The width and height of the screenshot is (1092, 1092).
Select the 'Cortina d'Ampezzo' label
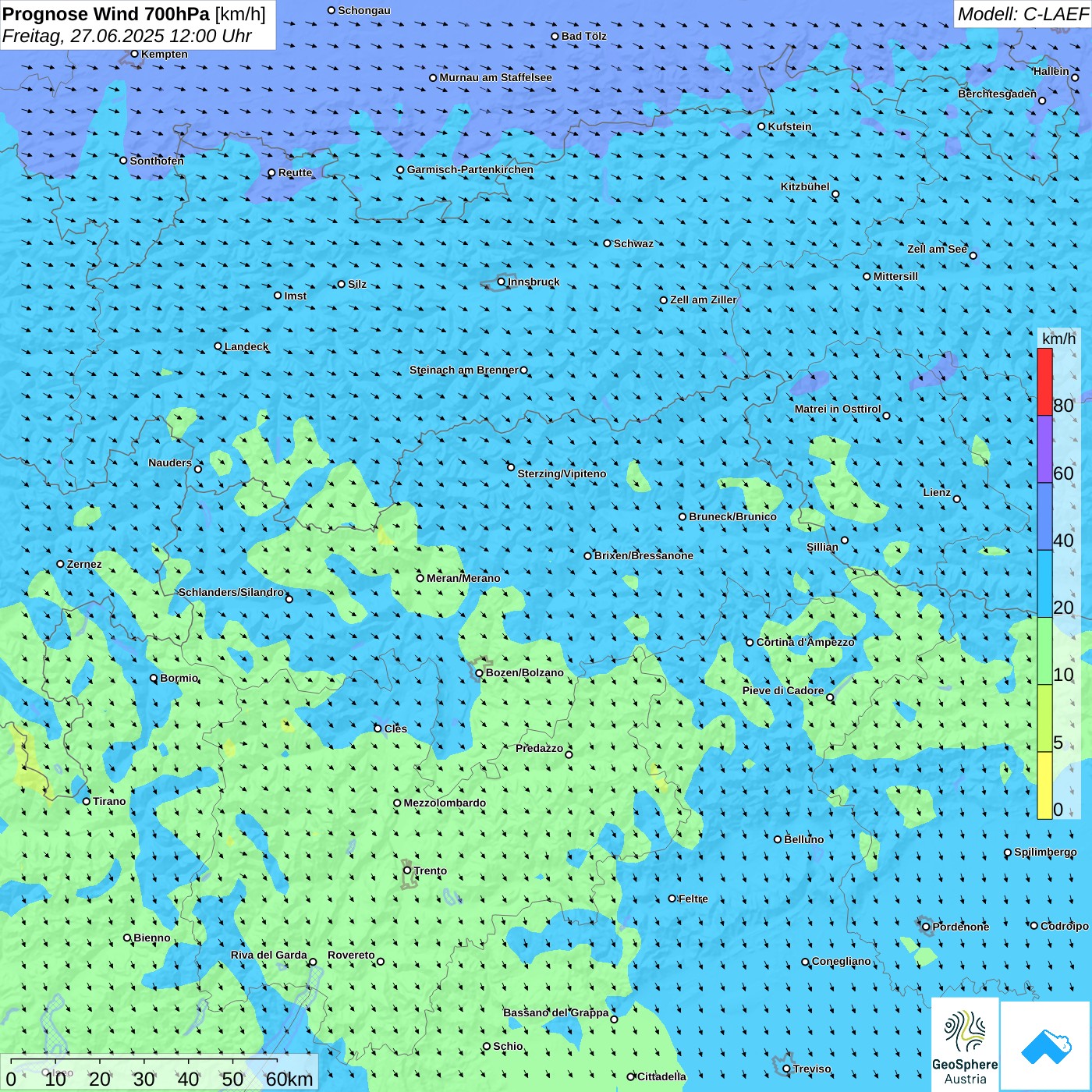806,642
